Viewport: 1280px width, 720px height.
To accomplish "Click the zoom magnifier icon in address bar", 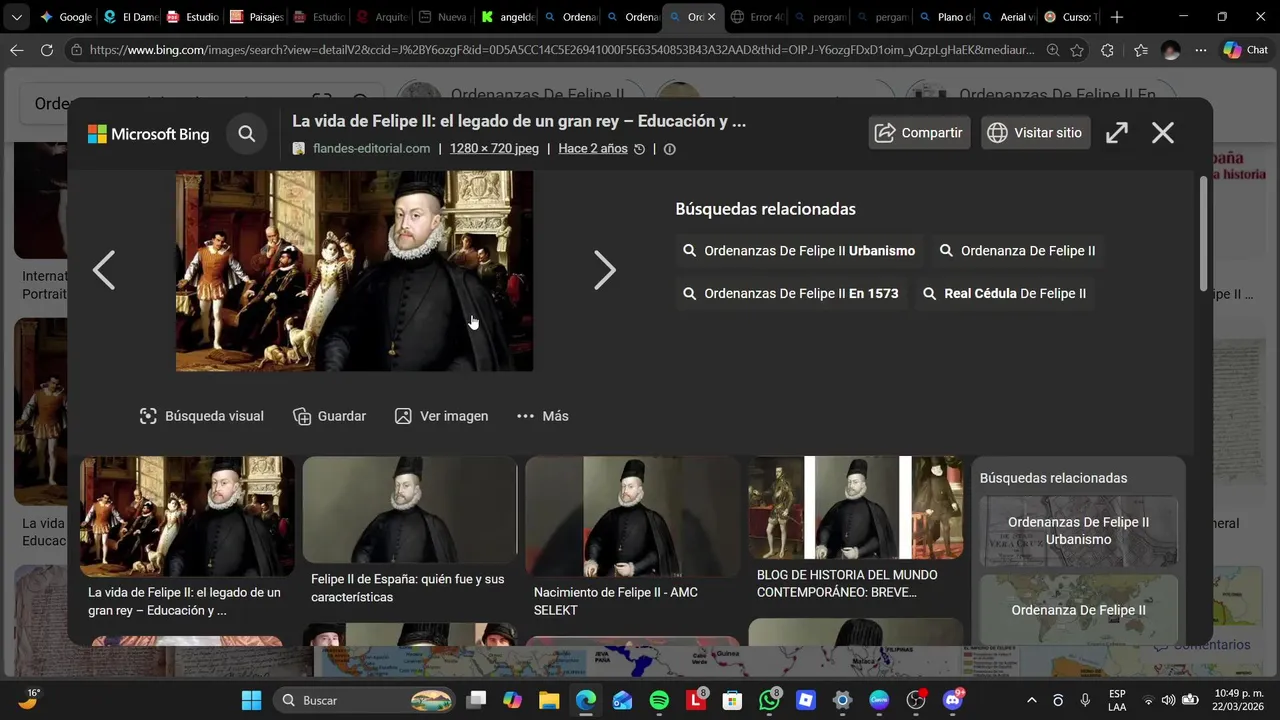I will coord(1053,50).
